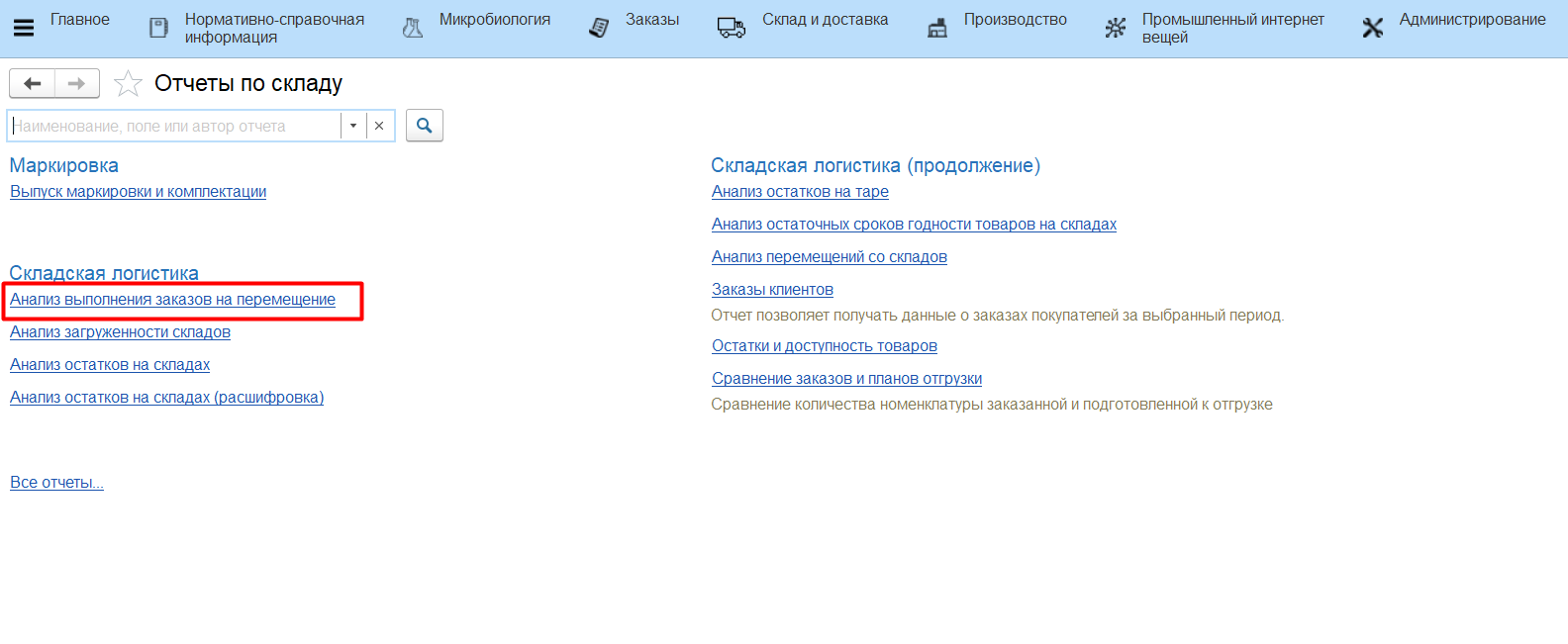Open the Производство menu section
This screenshot has width=1568, height=644.
point(1015,20)
